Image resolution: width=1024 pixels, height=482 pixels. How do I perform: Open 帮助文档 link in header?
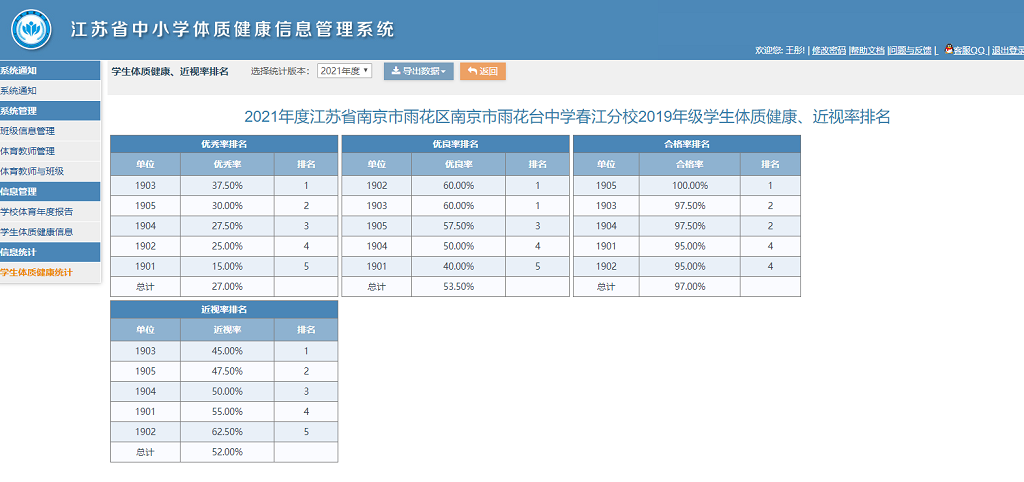[867, 50]
